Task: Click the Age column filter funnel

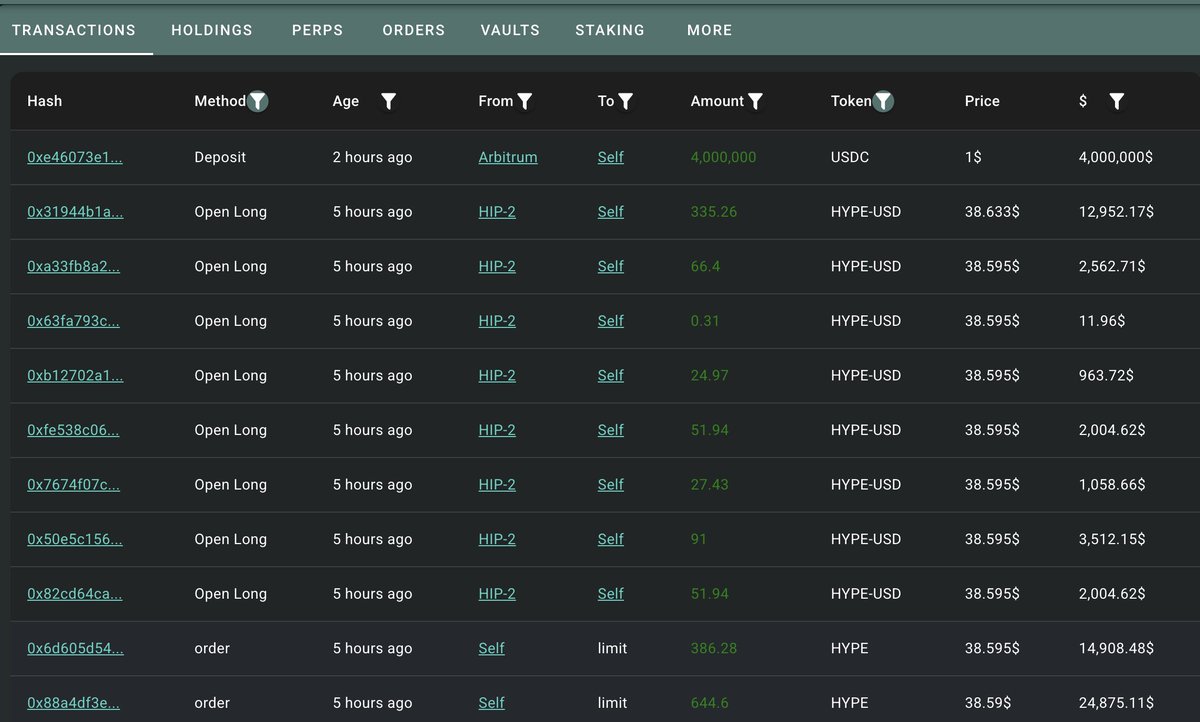Action: [388, 100]
